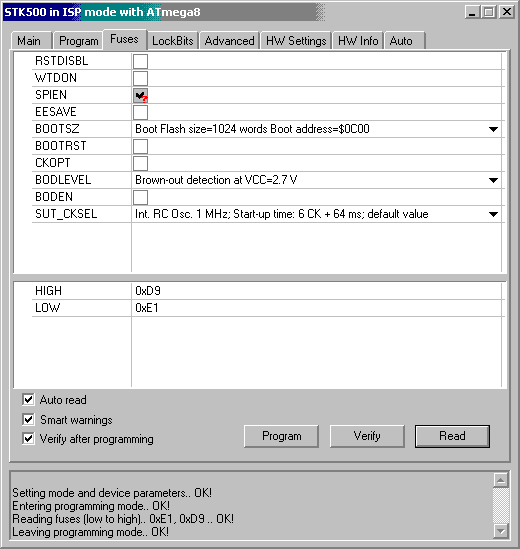Select the BOOTSZ fuse label
520x549 pixels.
(x=57, y=129)
